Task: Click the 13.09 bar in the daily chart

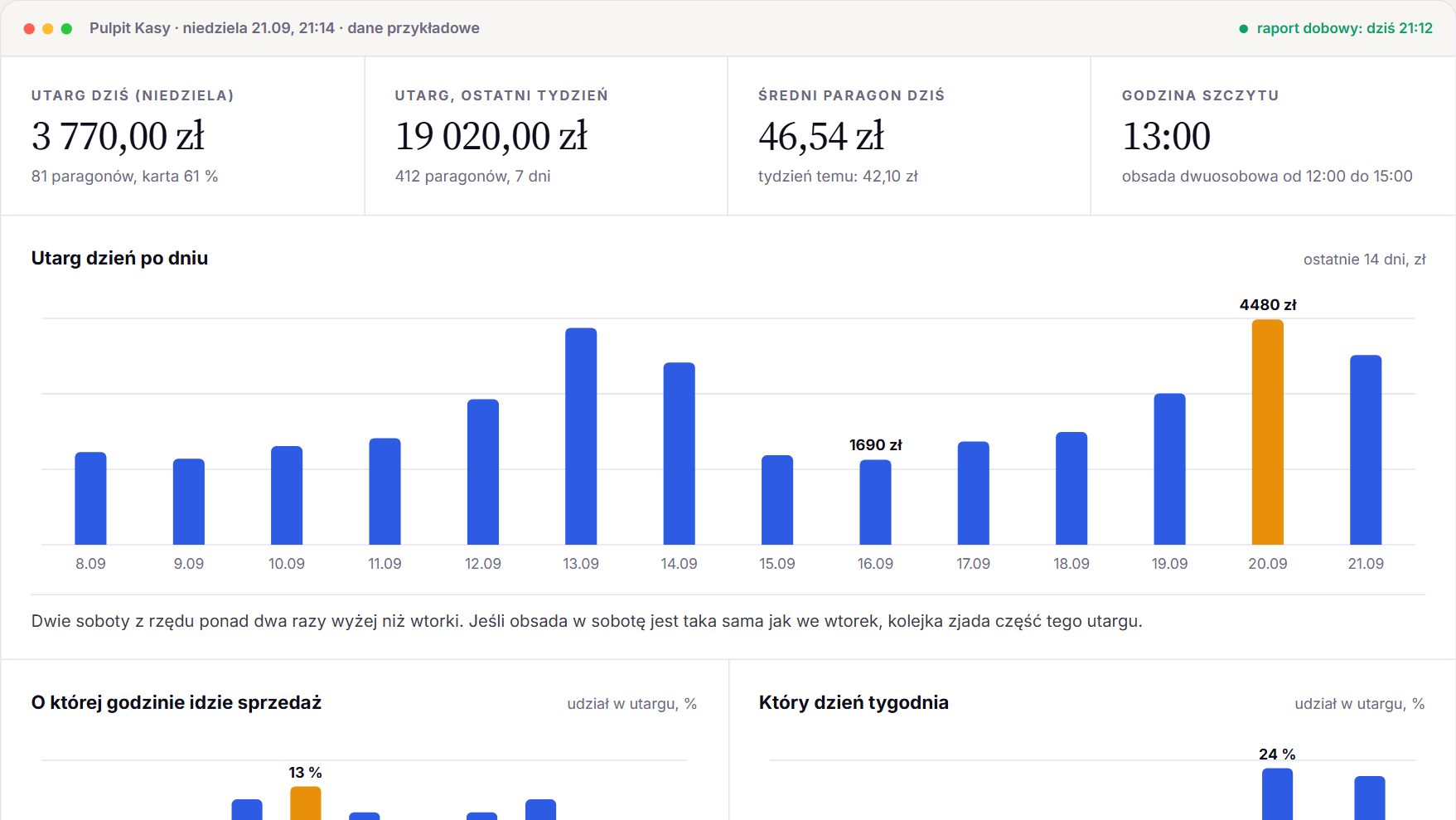Action: click(581, 436)
